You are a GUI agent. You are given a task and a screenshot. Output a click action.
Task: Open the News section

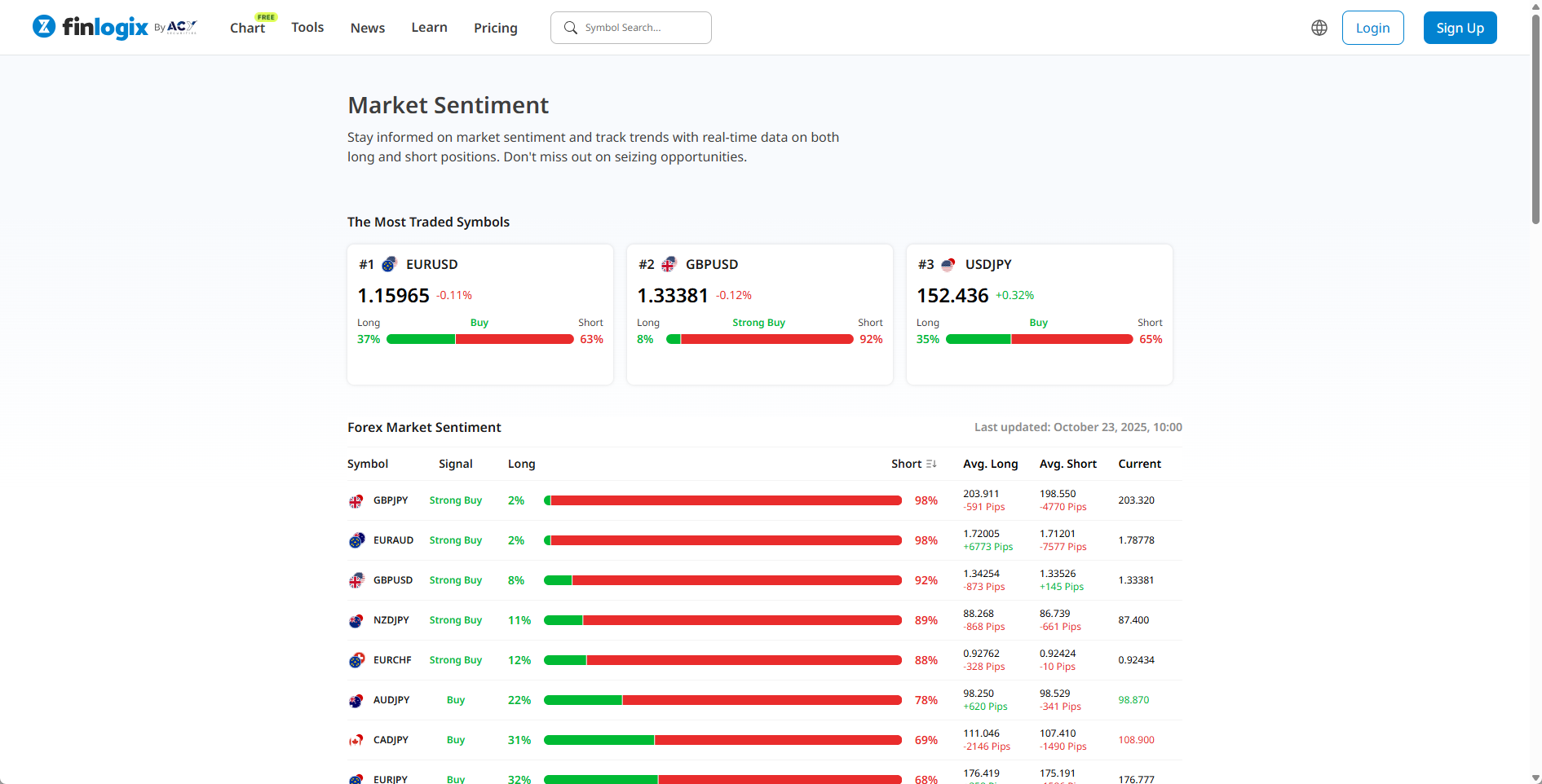[x=367, y=28]
